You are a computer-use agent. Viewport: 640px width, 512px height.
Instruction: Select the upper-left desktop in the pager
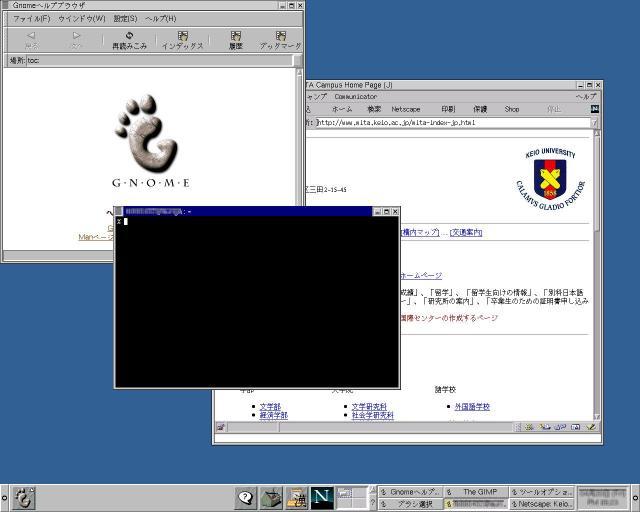[x=344, y=492]
